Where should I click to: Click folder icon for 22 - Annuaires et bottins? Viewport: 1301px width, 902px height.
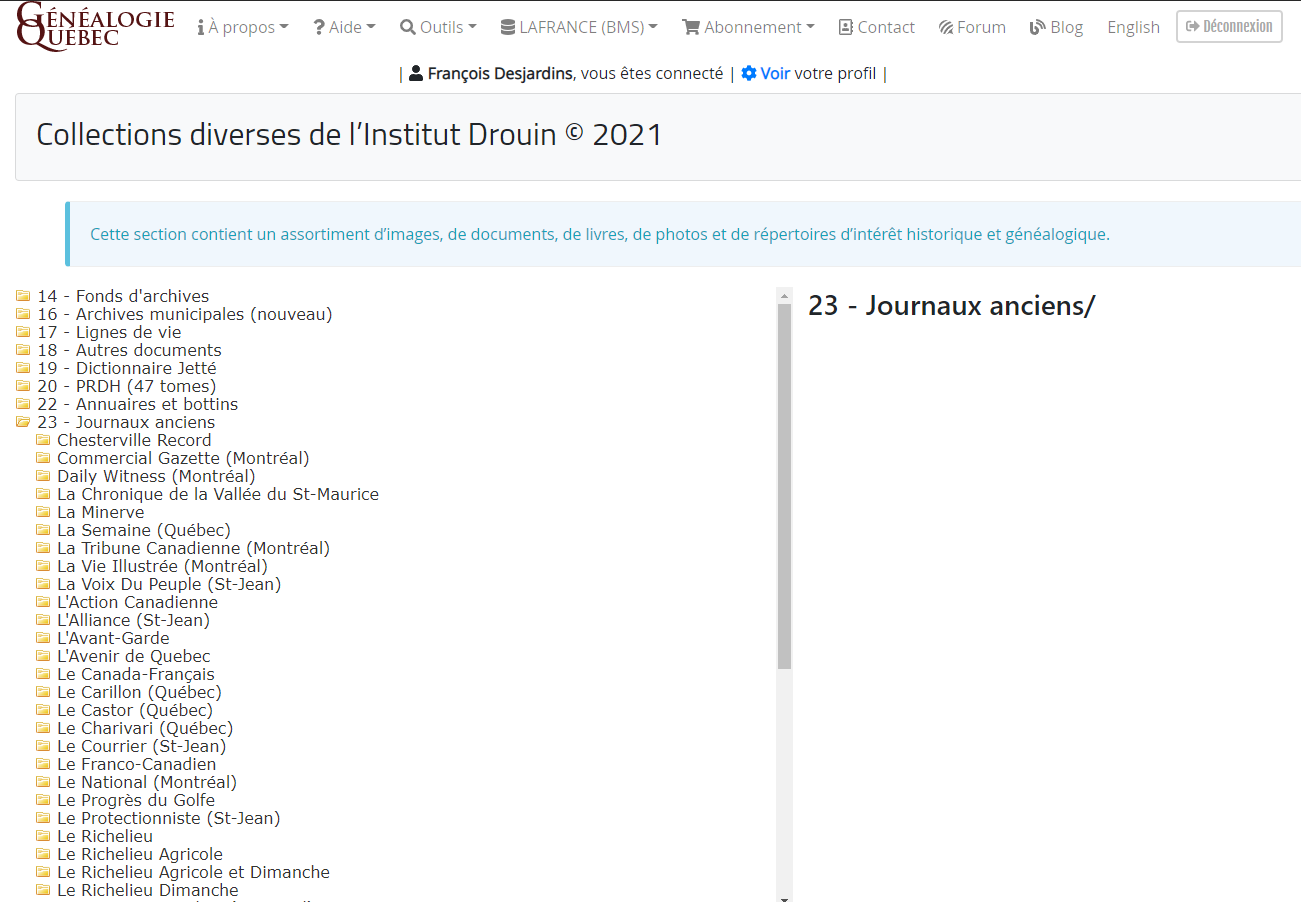coord(23,404)
